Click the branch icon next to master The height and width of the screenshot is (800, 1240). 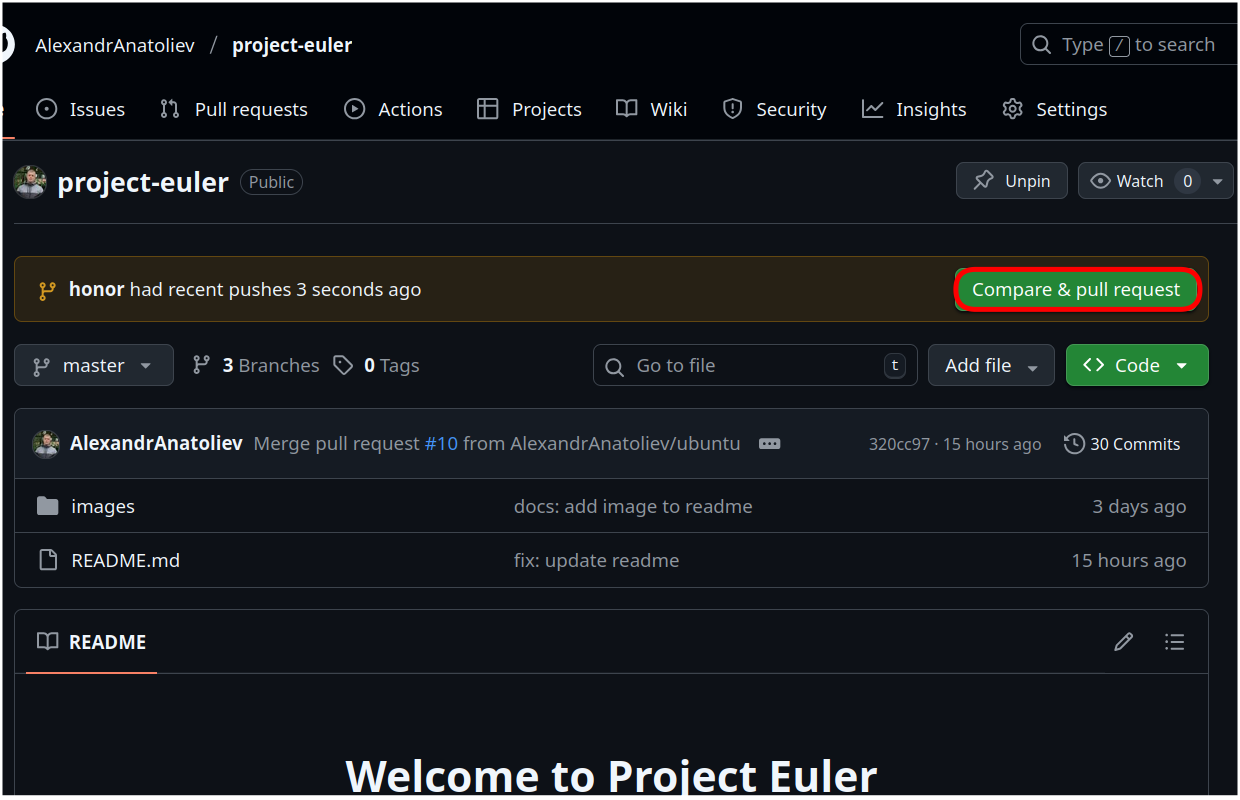[39, 365]
